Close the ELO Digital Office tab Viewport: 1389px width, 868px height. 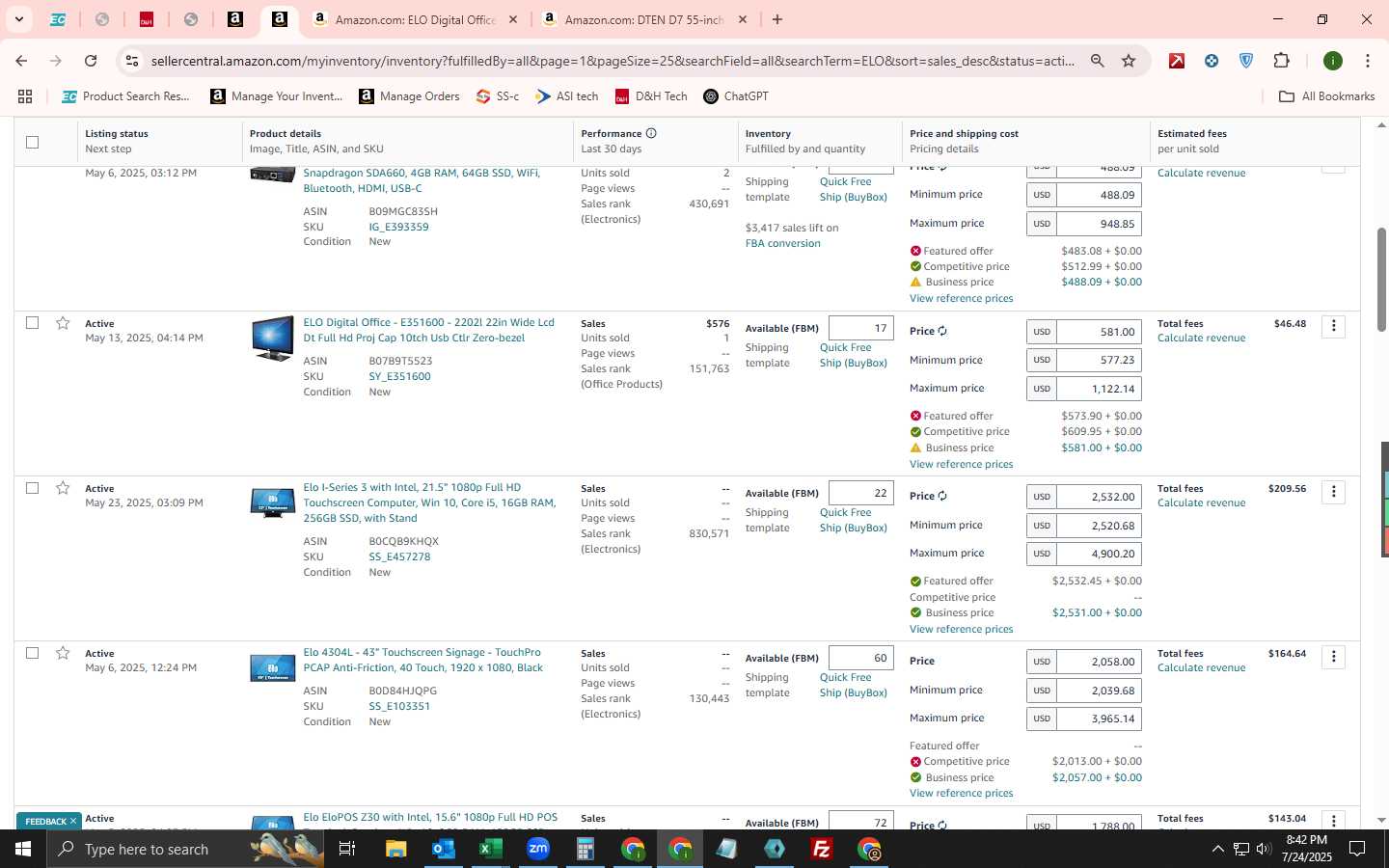[513, 19]
